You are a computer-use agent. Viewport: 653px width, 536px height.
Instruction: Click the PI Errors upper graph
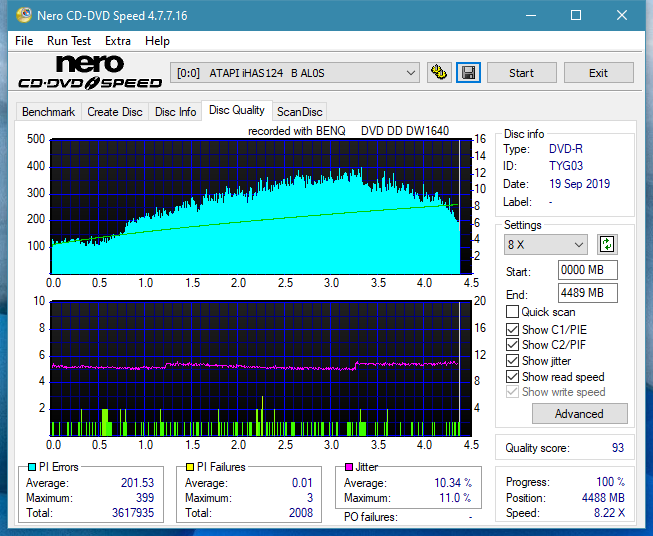(x=261, y=207)
